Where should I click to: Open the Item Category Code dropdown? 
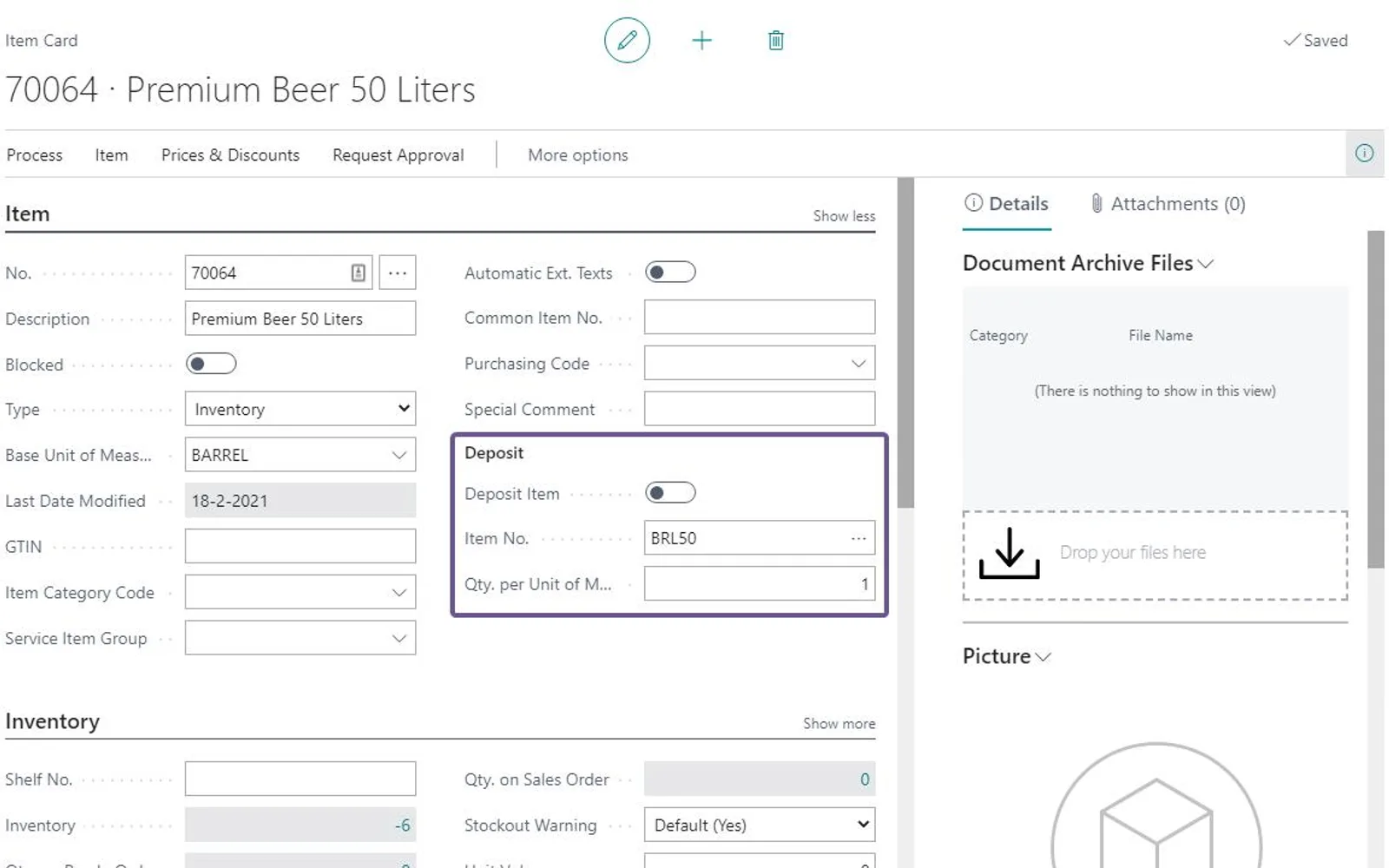(398, 593)
